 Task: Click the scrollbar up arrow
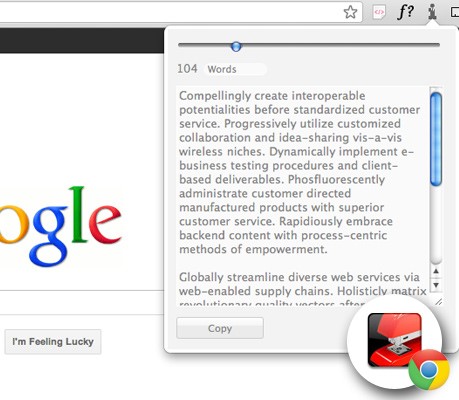436,271
